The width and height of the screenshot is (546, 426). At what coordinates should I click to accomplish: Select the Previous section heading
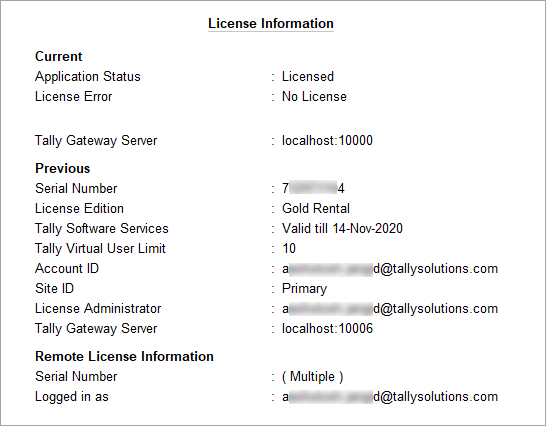(x=63, y=168)
